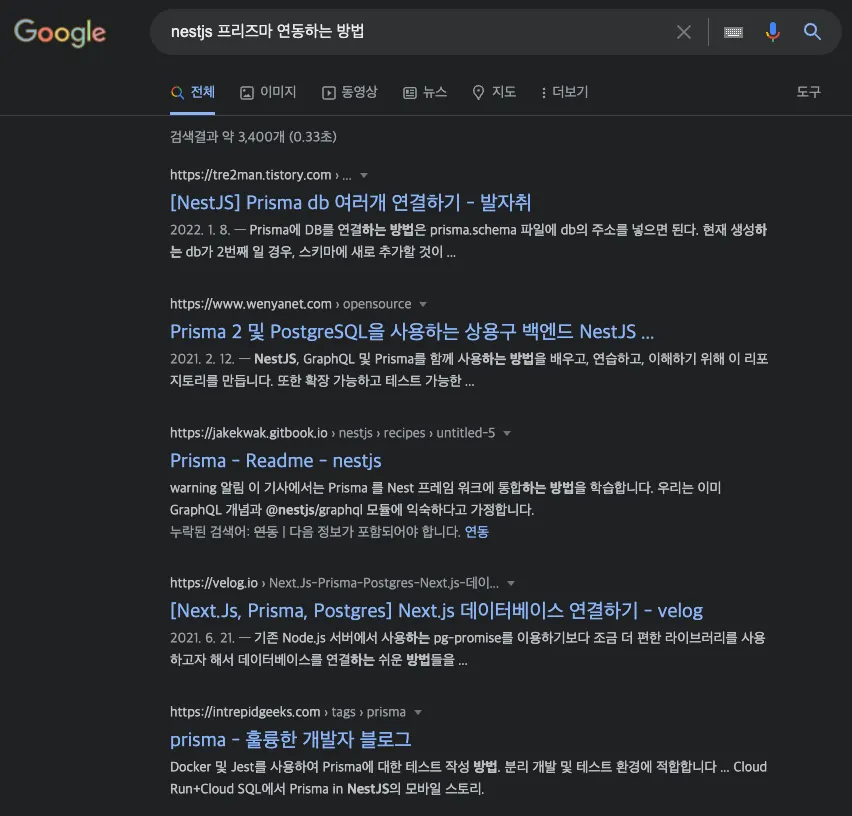The width and height of the screenshot is (852, 816).
Task: Click the '2021. 6. 21.' snippet date
Action: (202, 638)
